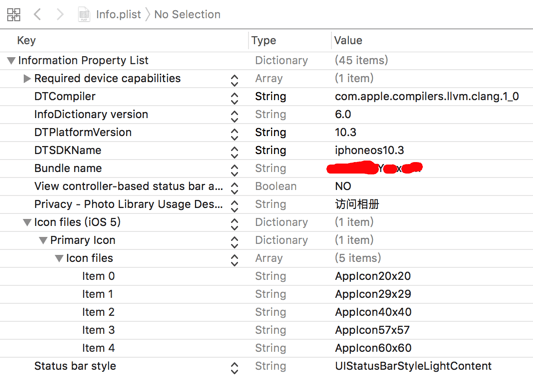Collapse the Primary Icon dictionary
The height and width of the screenshot is (375, 533).
[x=43, y=240]
